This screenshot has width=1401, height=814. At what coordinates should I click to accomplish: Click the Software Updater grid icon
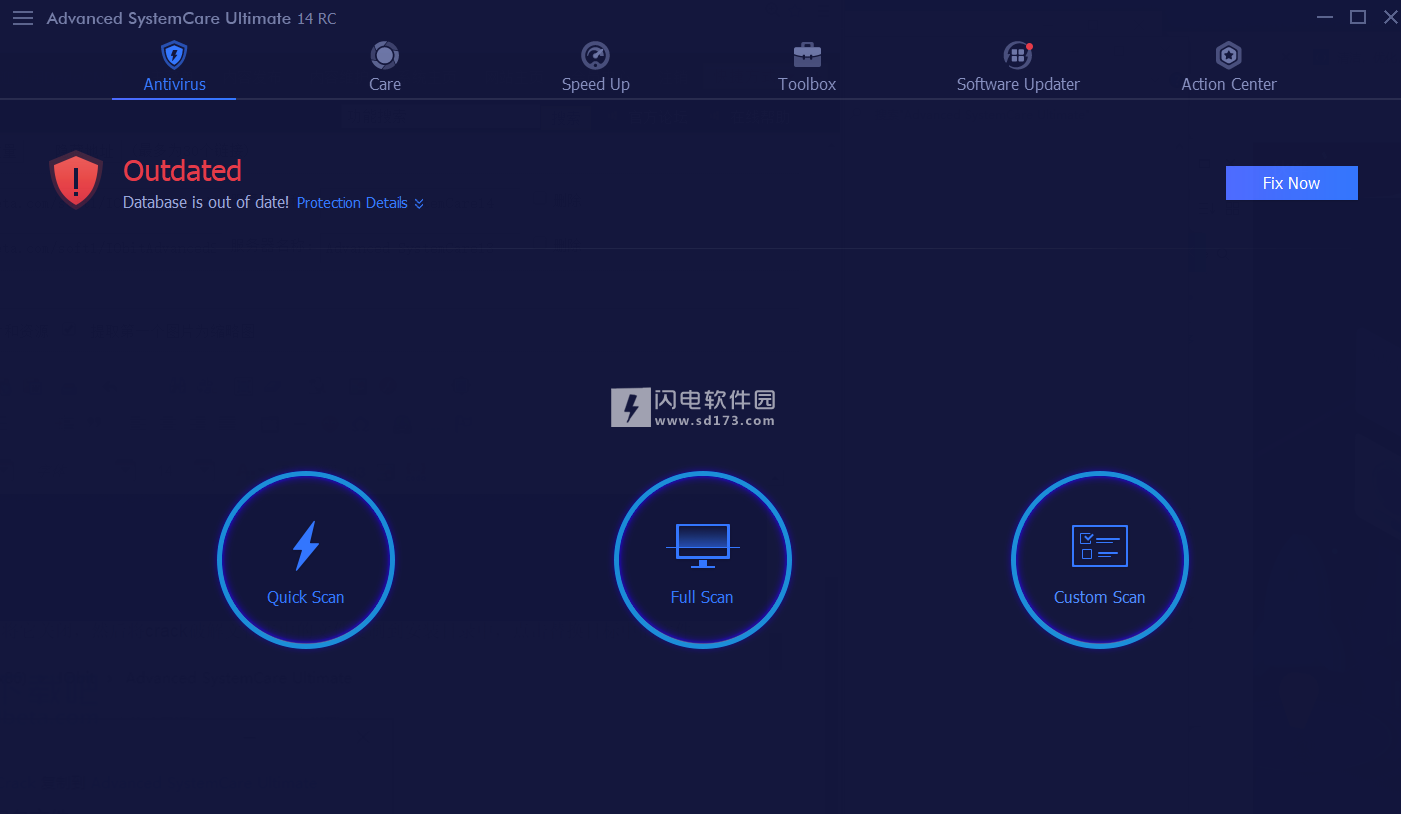point(1018,54)
